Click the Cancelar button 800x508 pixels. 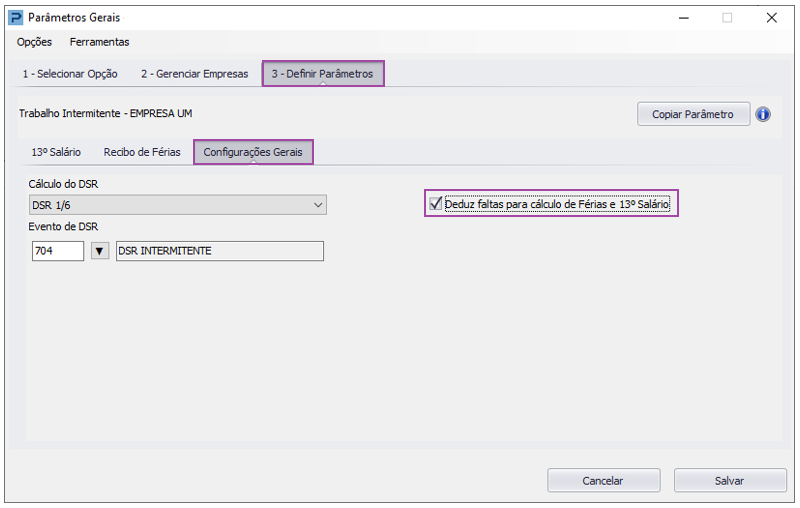(604, 480)
